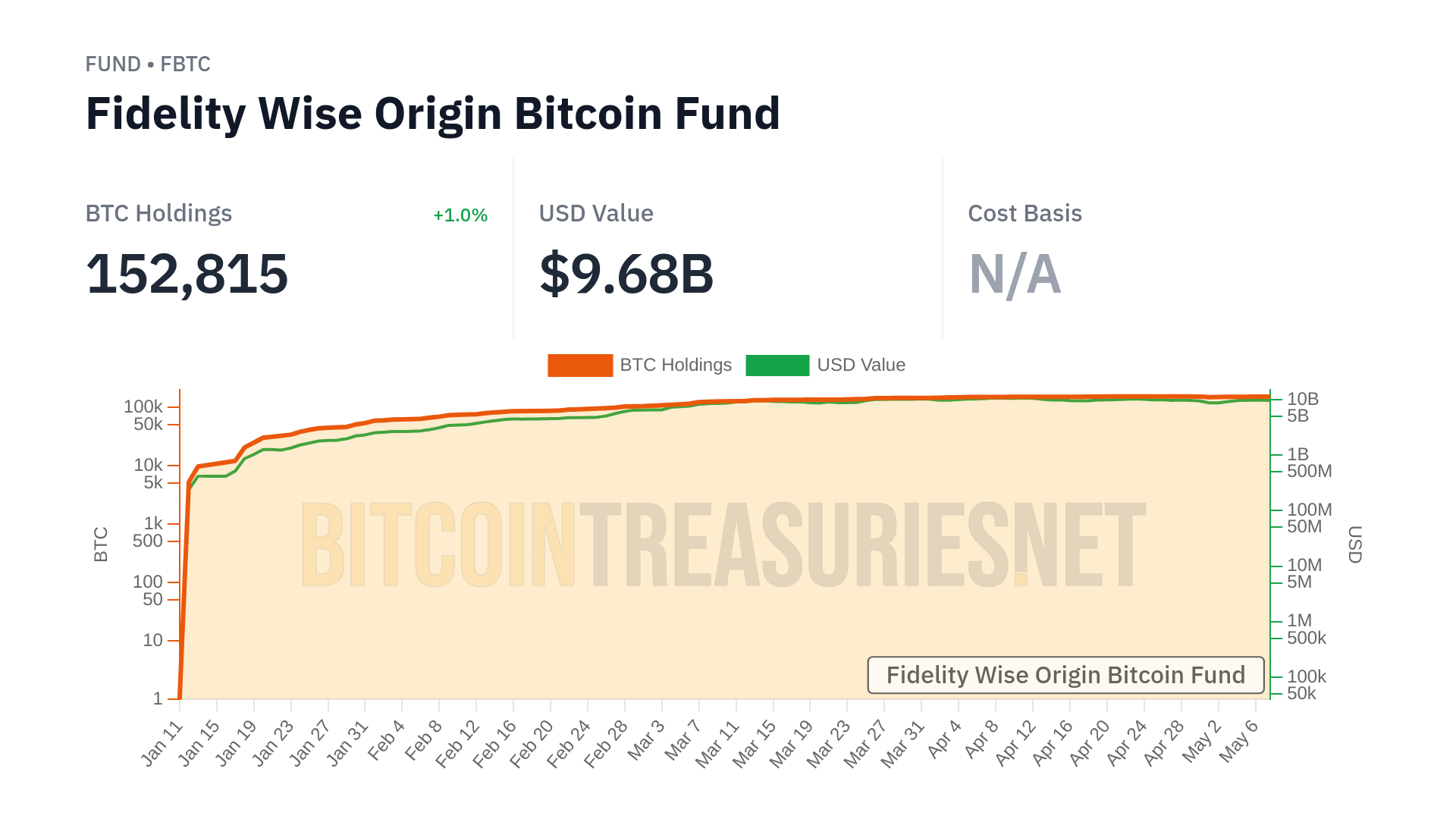Click the BITCOINTREASURIES.NET watermark
1456x819 pixels.
tap(723, 544)
